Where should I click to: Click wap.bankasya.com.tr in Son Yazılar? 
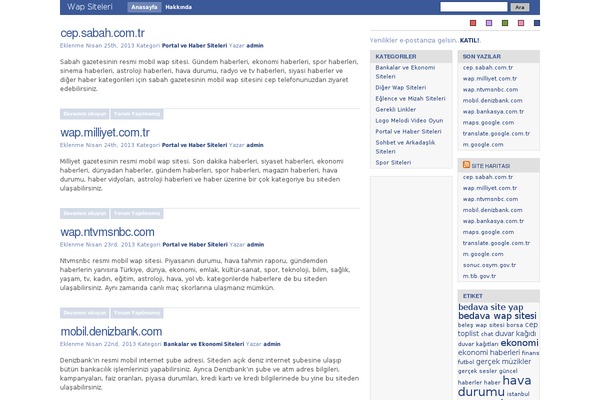[x=493, y=112]
